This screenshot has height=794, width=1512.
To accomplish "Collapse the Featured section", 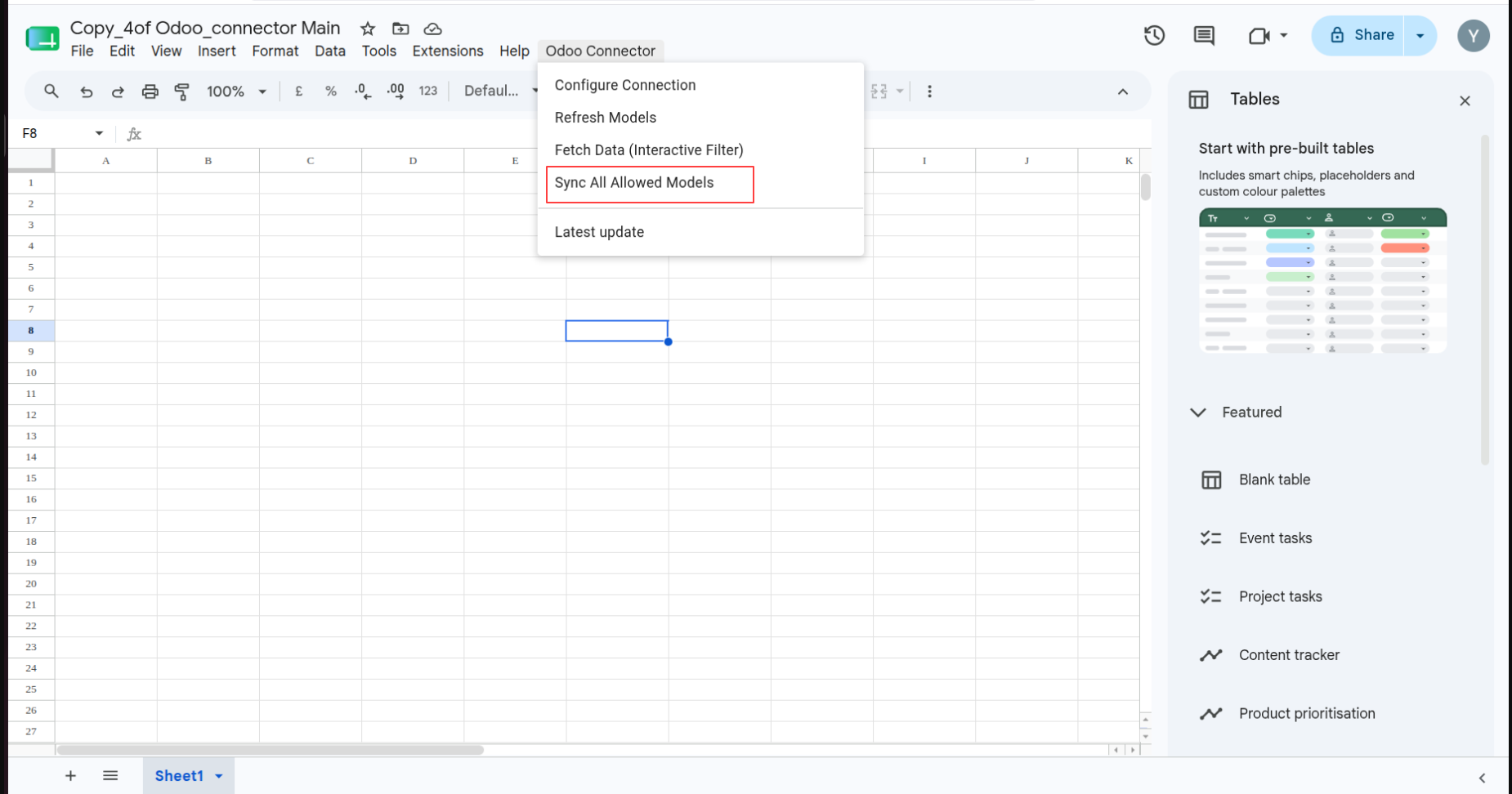I will (x=1198, y=413).
